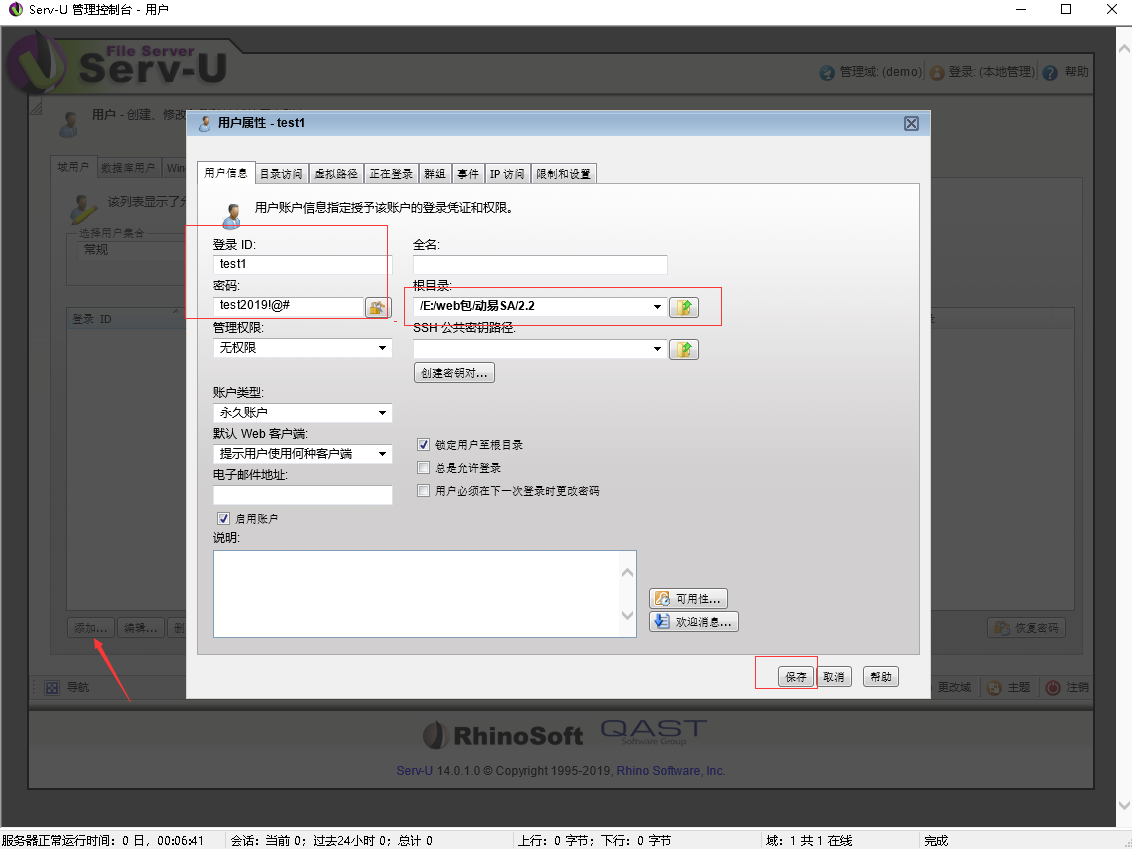Click the Create Key Pair button

coord(454,373)
